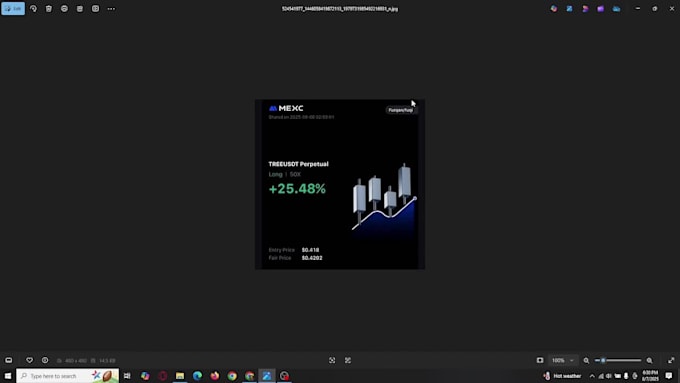
Task: Open the 100% zoom level dropdown
Action: click(x=563, y=360)
